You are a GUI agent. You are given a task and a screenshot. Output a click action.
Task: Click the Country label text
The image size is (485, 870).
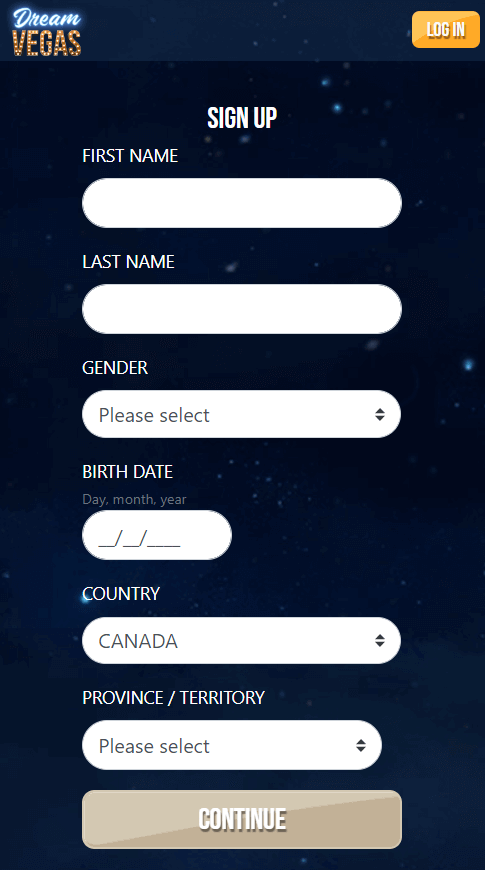coord(121,594)
